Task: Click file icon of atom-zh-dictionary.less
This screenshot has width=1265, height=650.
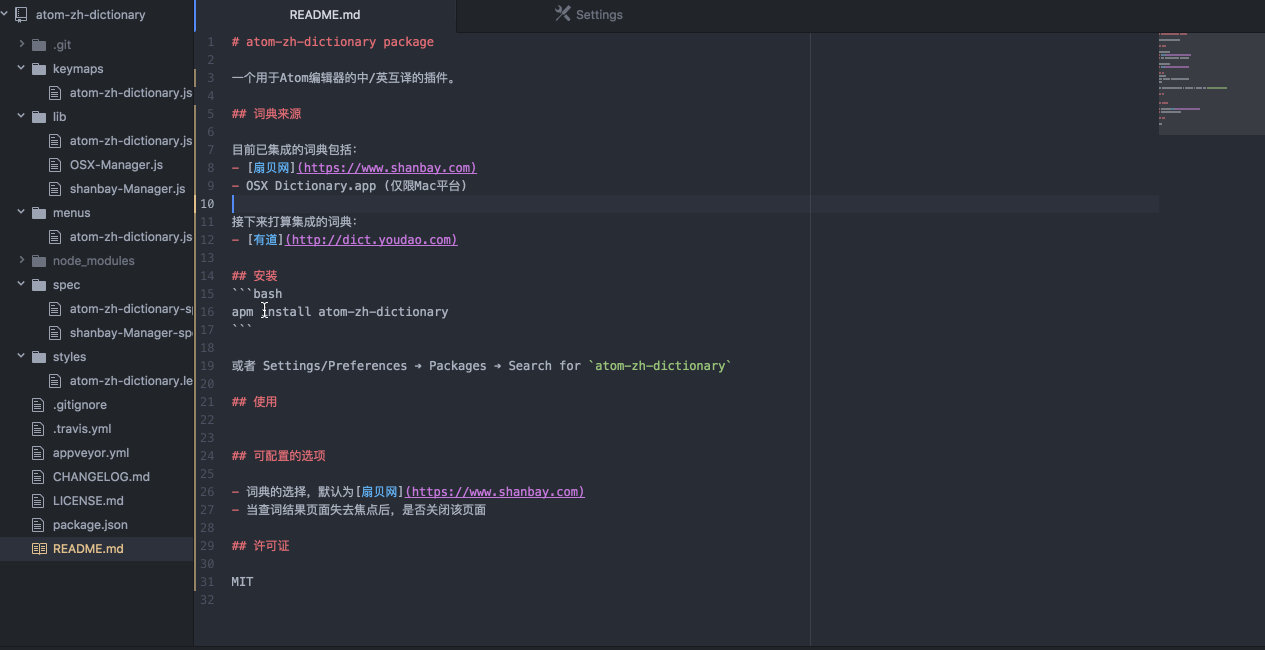Action: coord(56,381)
